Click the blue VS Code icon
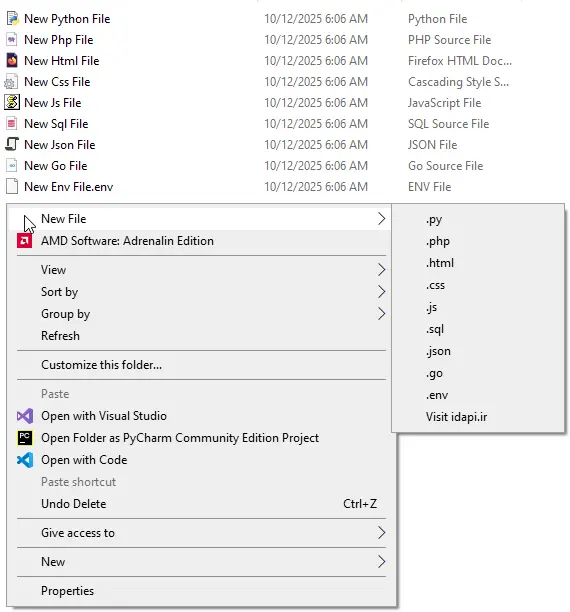Viewport: 570px width, 612px height. point(25,460)
